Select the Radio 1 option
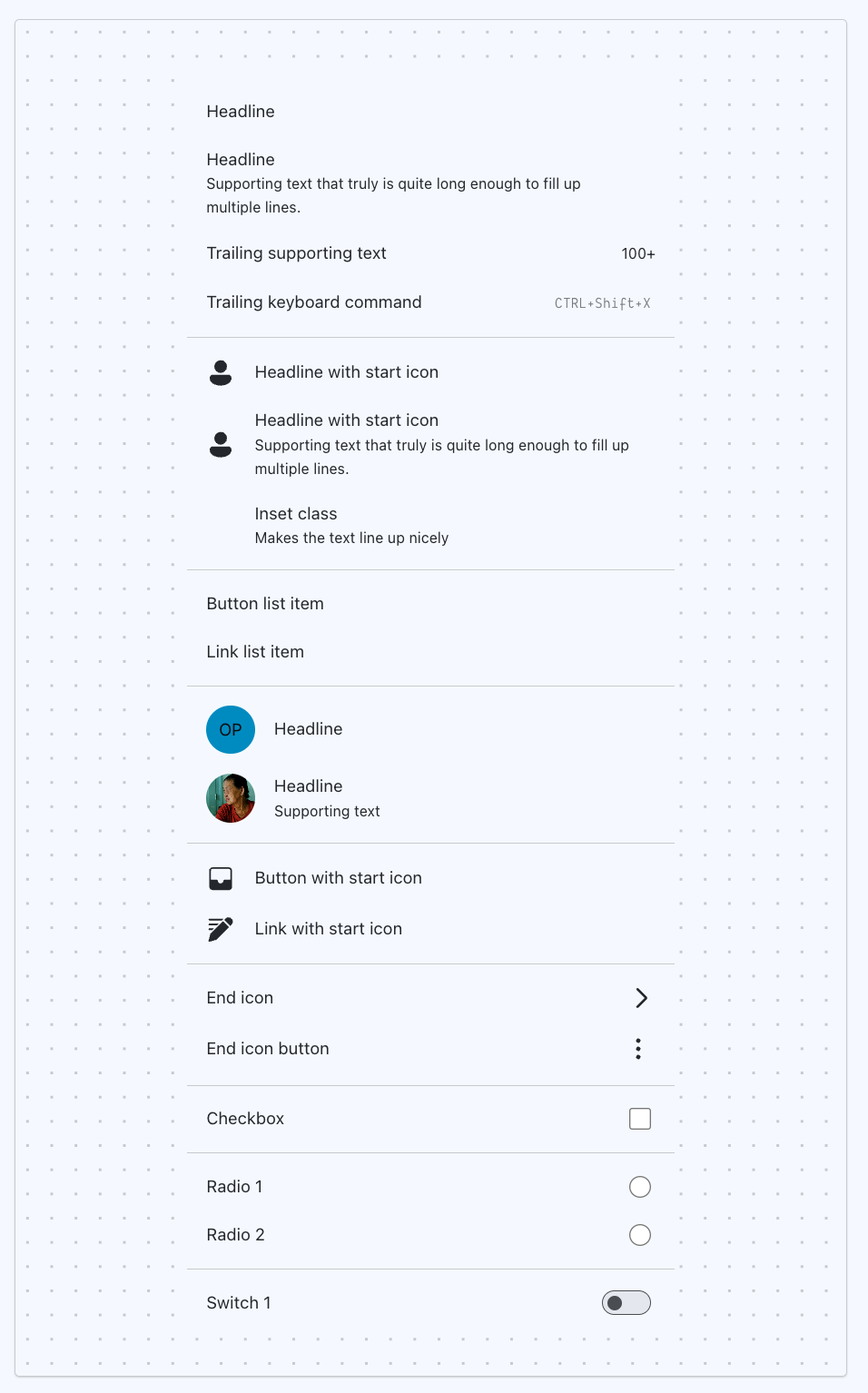The width and height of the screenshot is (868, 1393). click(640, 1187)
